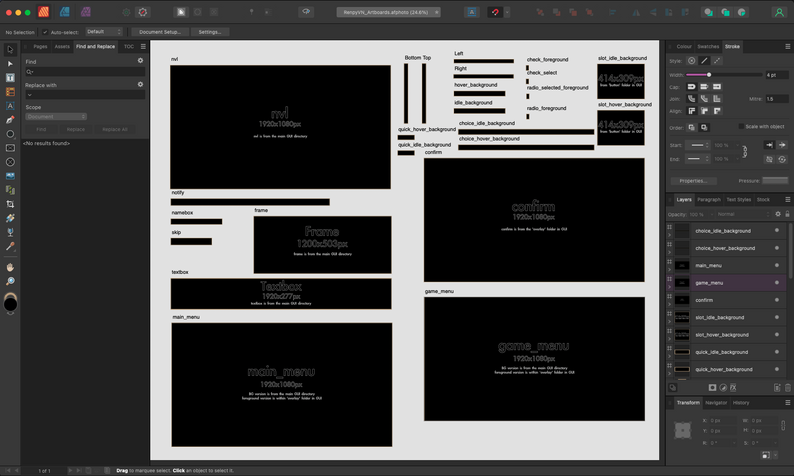Select the Vector Crop tool

[x=10, y=204]
